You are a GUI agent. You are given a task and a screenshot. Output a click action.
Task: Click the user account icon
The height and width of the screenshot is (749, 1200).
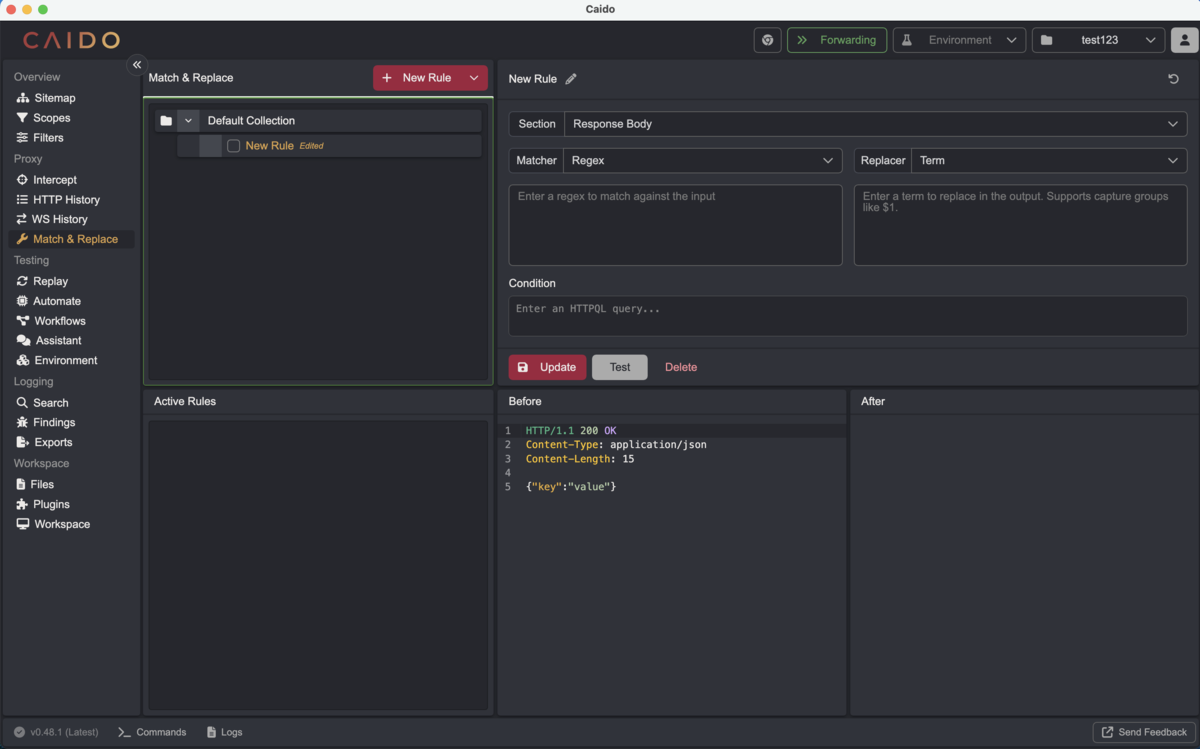pyautogui.click(x=1185, y=40)
